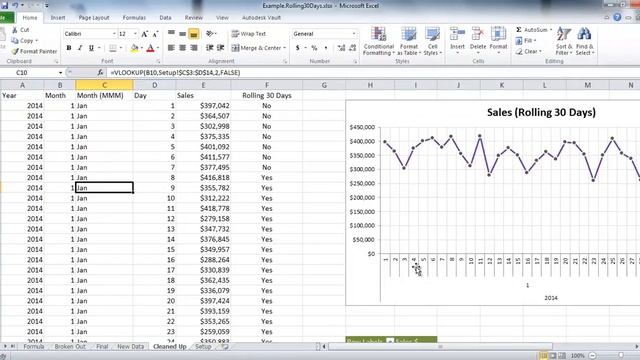Open Sort & Filter menu
Viewport: 640px width, 360px height.
pos(564,41)
